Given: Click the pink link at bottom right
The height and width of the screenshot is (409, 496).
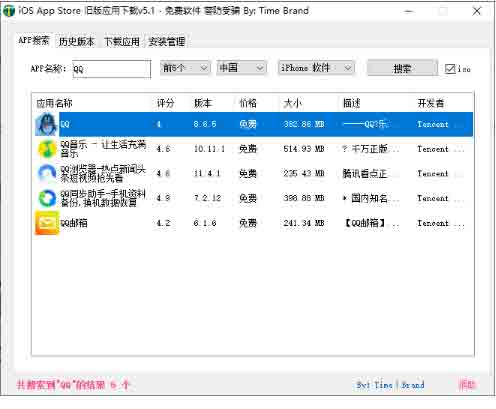Looking at the screenshot, I should tap(467, 385).
